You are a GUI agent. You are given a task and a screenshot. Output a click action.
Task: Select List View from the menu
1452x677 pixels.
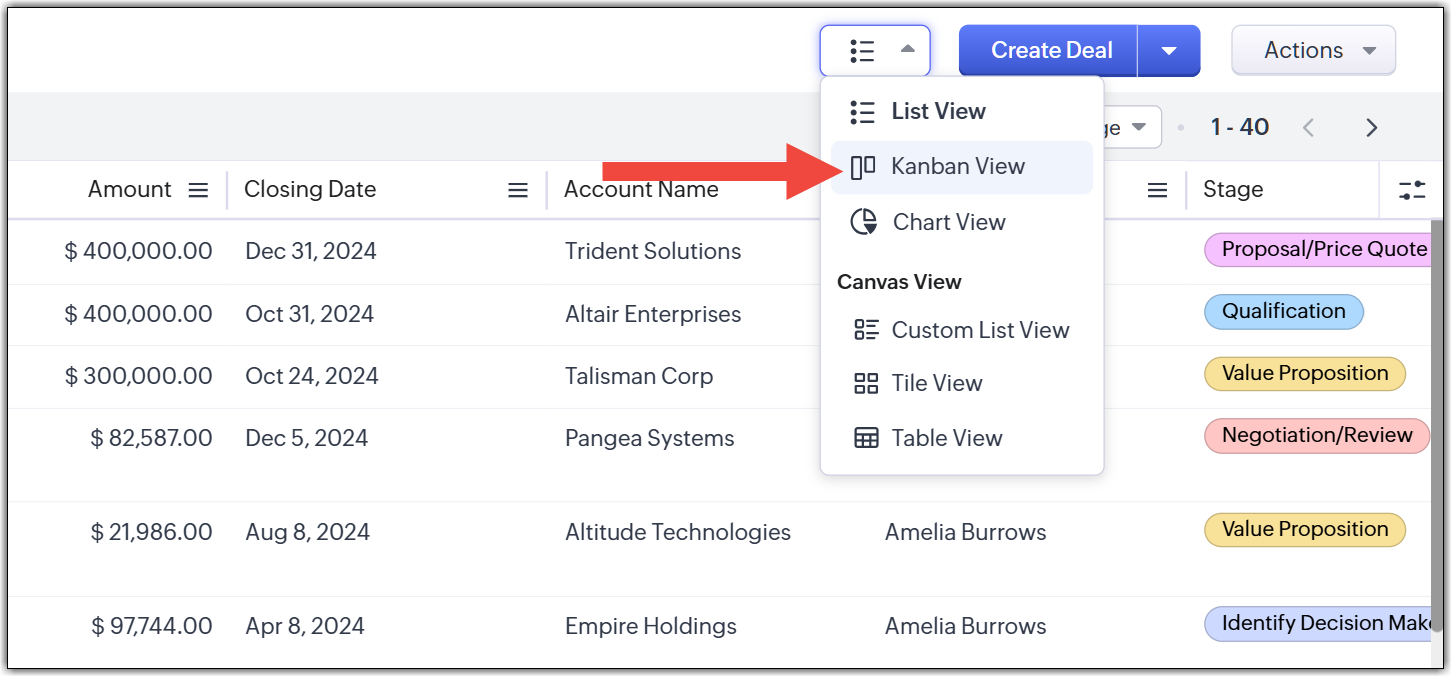[x=938, y=112]
